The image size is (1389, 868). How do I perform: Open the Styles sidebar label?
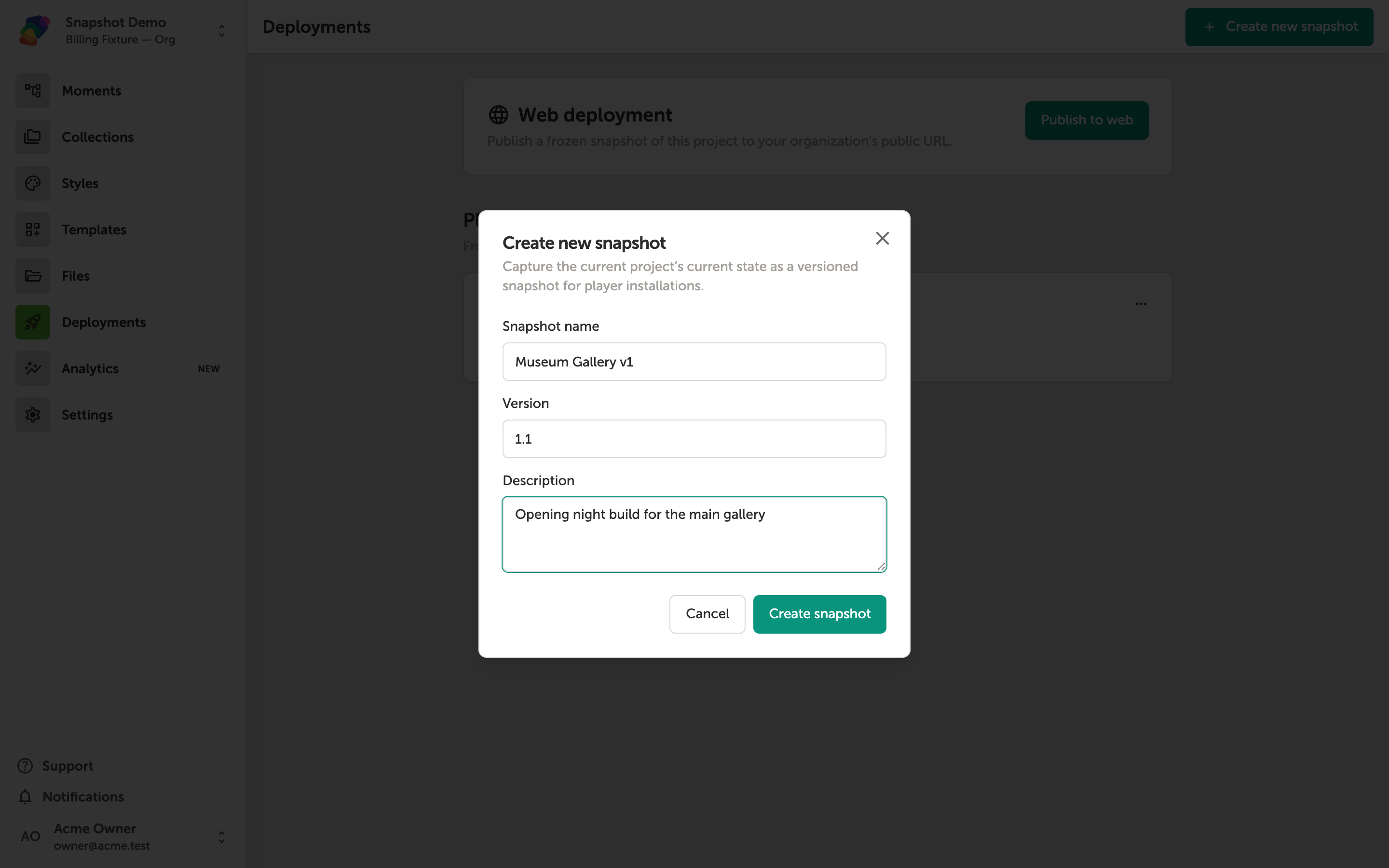click(x=80, y=183)
